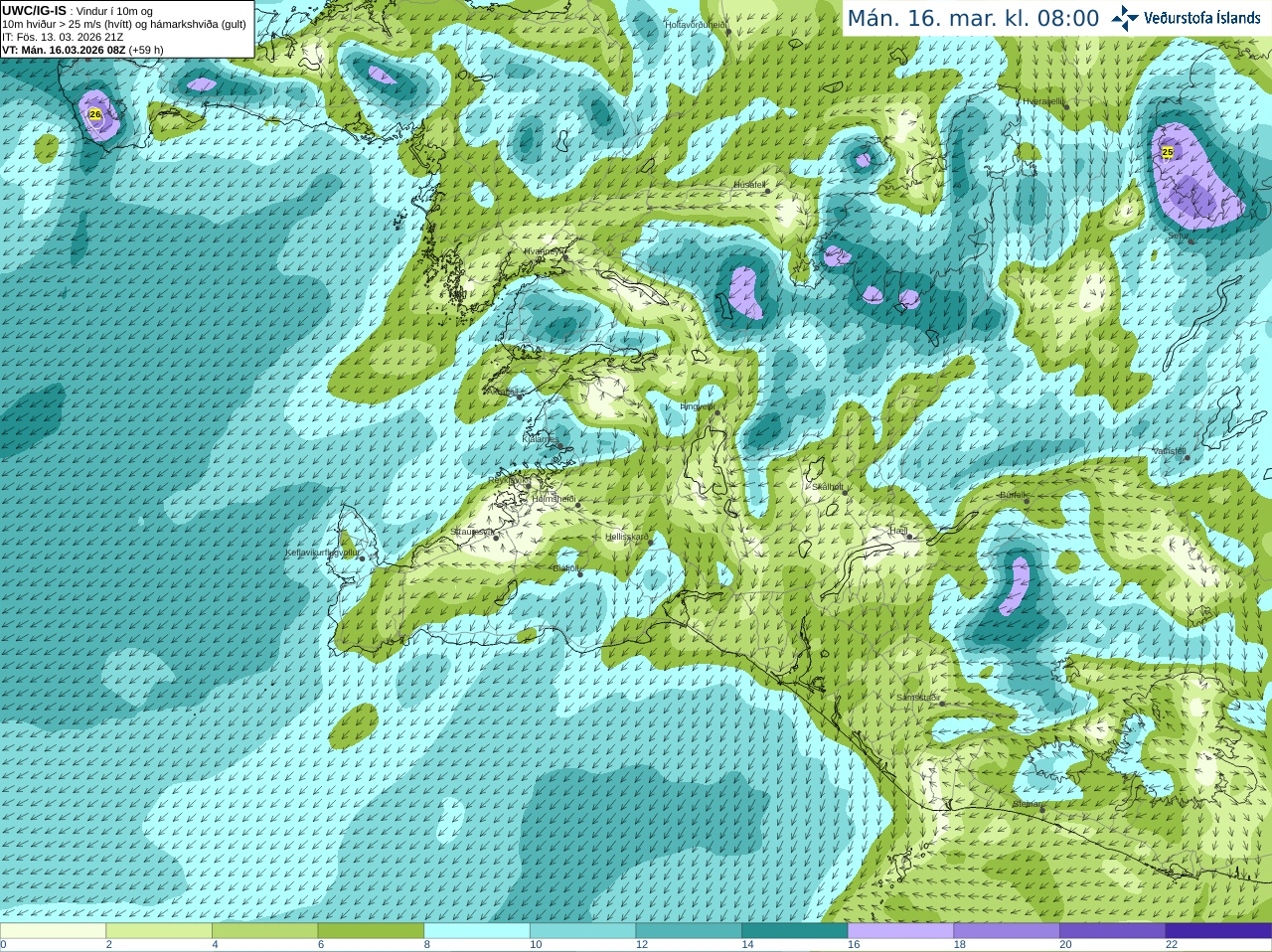
Task: Click the Keflavíkurflugvöllur station marker
Action: click(x=362, y=558)
